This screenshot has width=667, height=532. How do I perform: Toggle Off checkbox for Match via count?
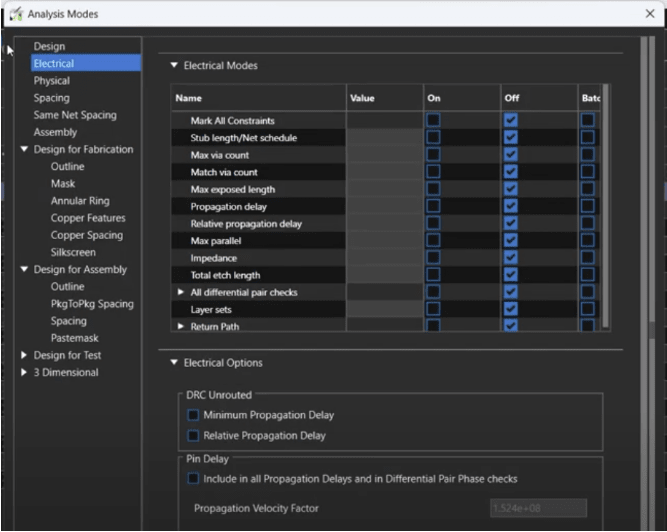tap(510, 172)
